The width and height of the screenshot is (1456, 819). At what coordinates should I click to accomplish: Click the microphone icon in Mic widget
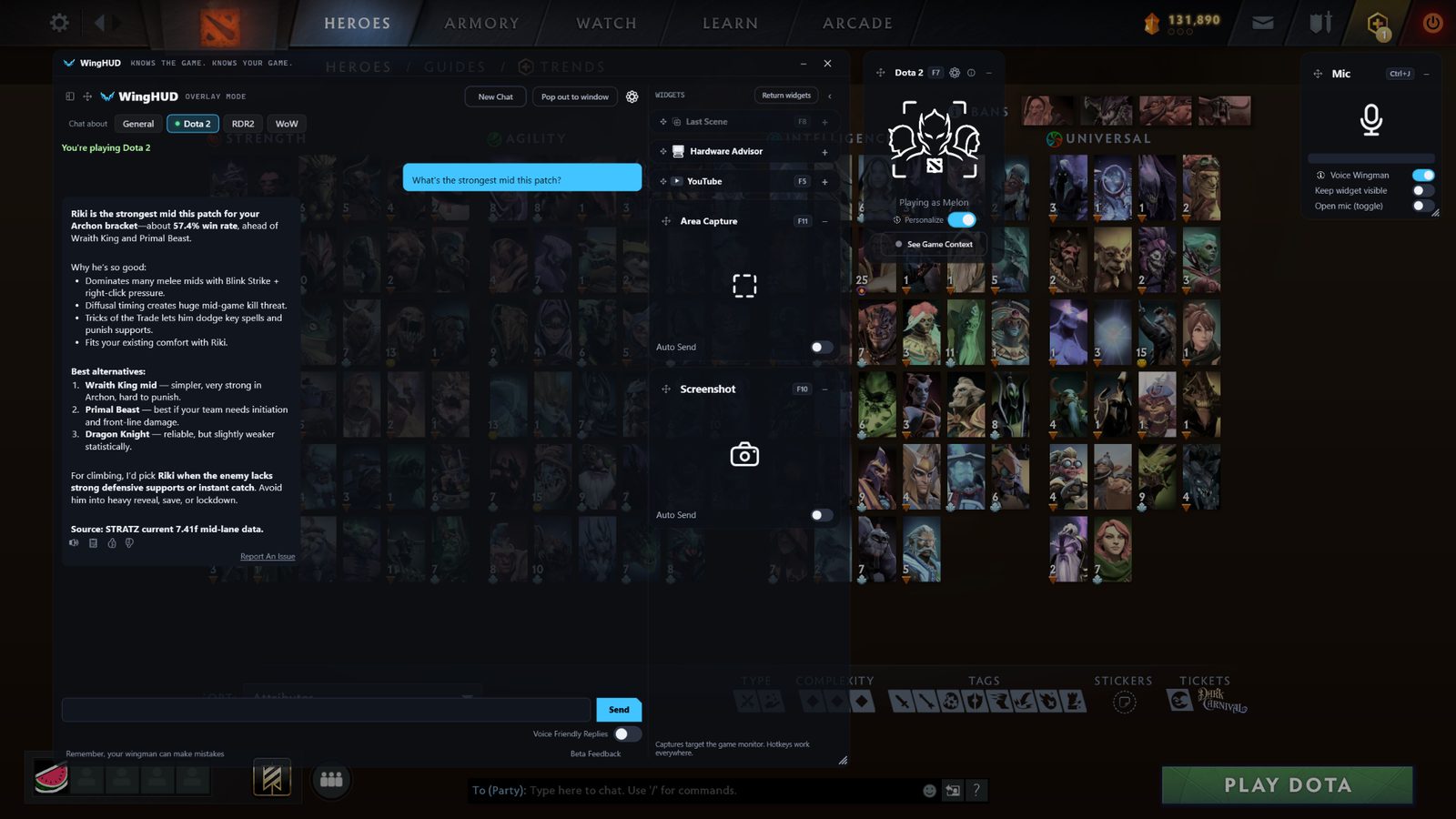(1371, 119)
